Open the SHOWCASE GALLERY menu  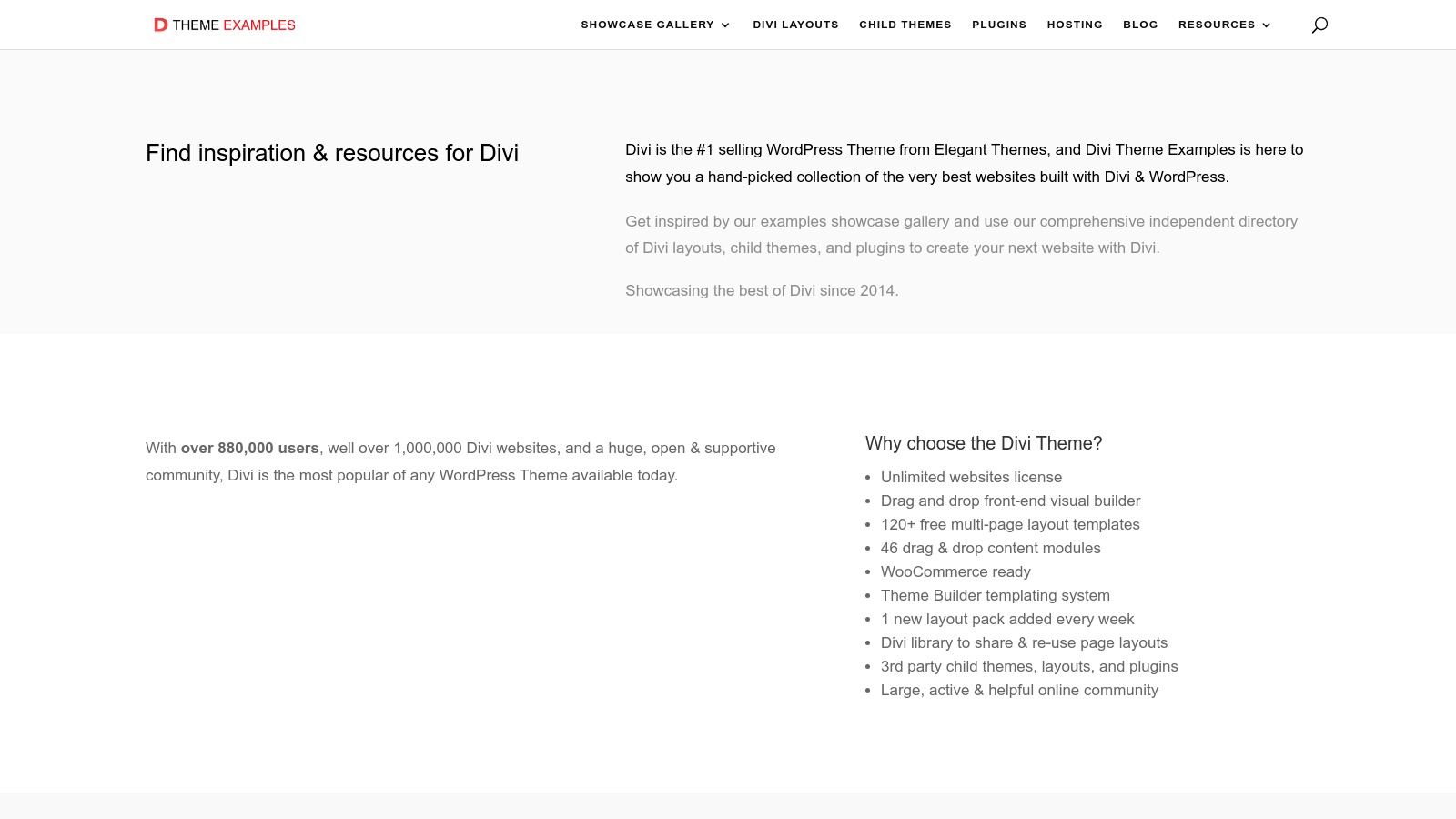pos(647,25)
